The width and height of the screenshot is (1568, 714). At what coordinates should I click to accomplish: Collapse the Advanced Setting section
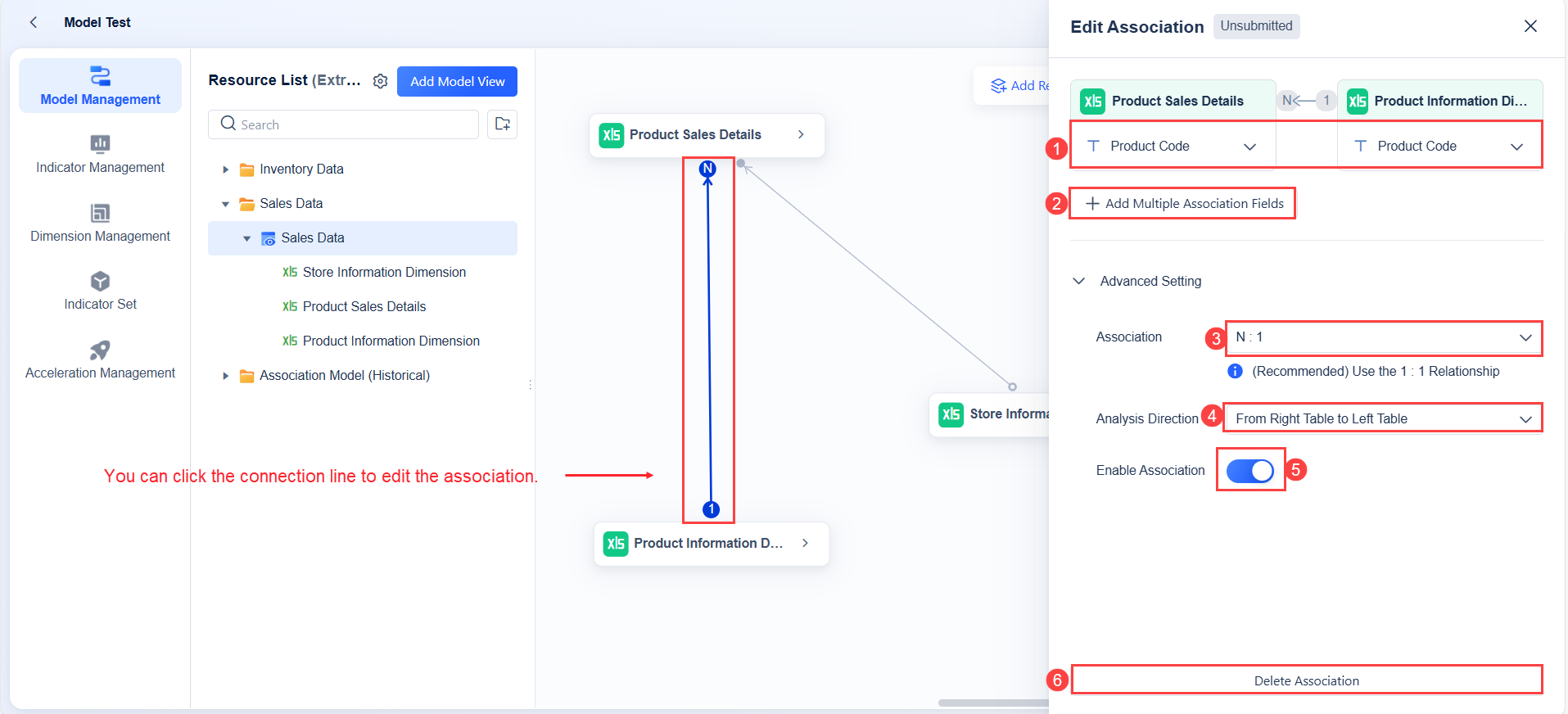[x=1079, y=282]
